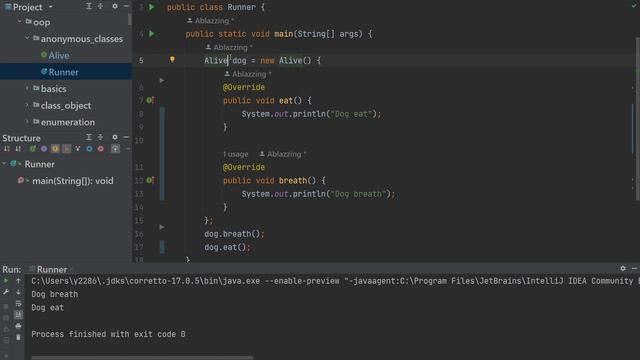The image size is (640, 360).
Task: Fold code block arrow near line 15
Action: point(162,227)
